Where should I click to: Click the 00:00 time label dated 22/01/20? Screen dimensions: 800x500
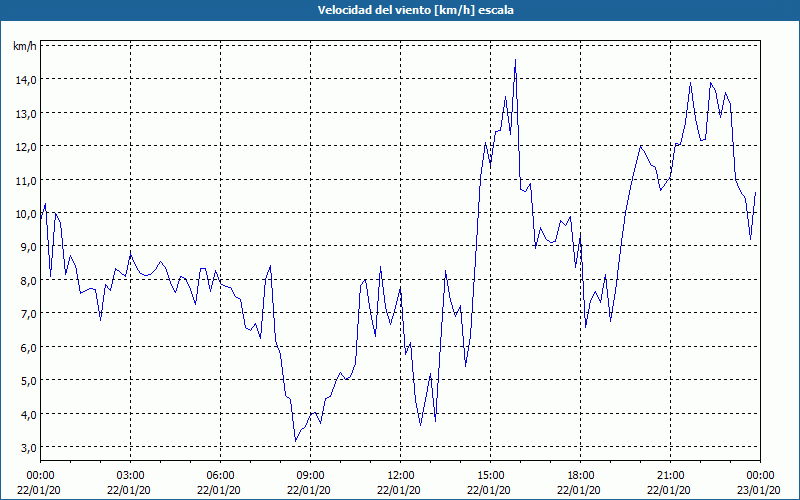point(40,476)
